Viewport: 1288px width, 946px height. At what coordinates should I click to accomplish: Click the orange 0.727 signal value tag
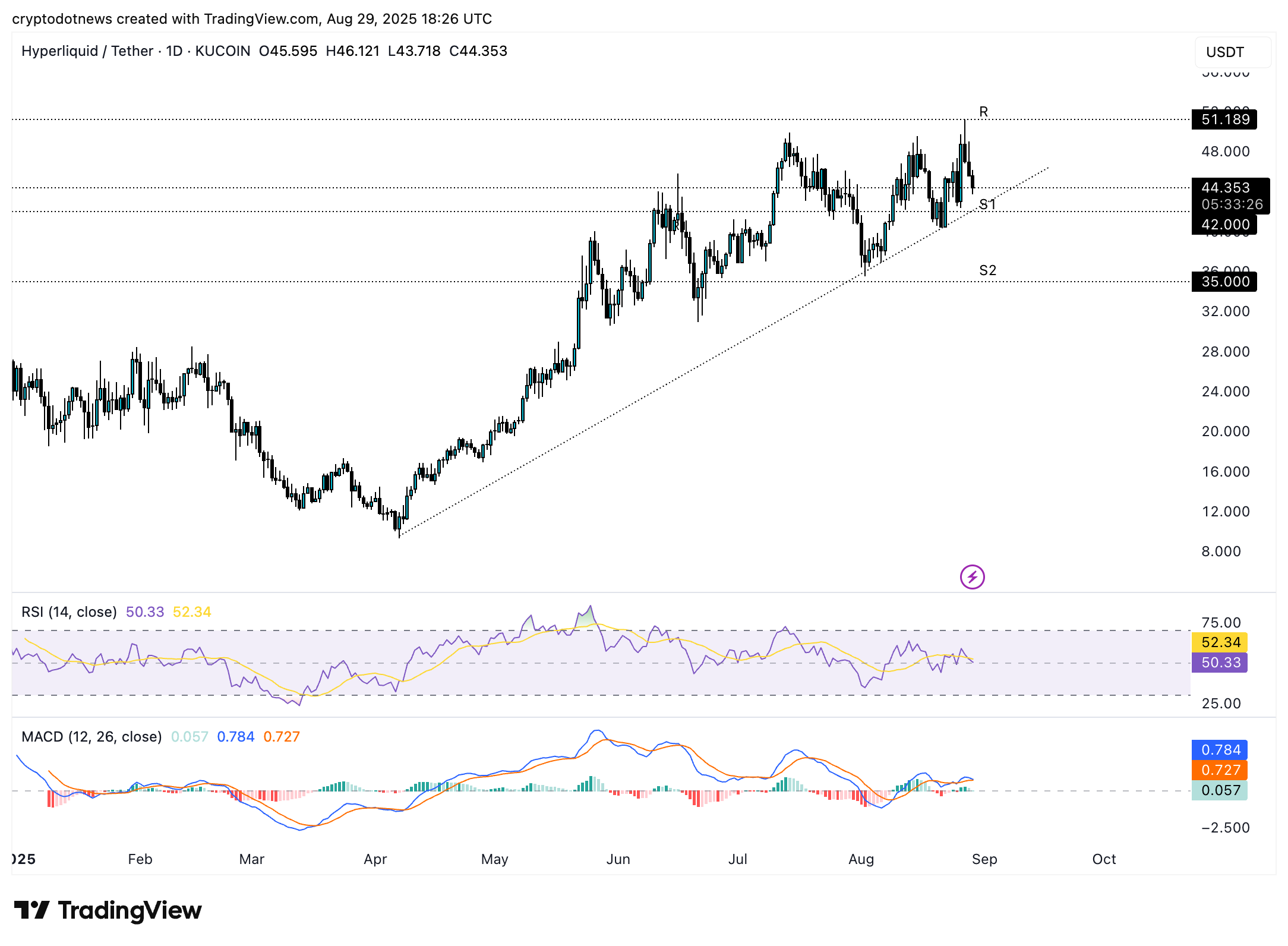[x=1220, y=770]
